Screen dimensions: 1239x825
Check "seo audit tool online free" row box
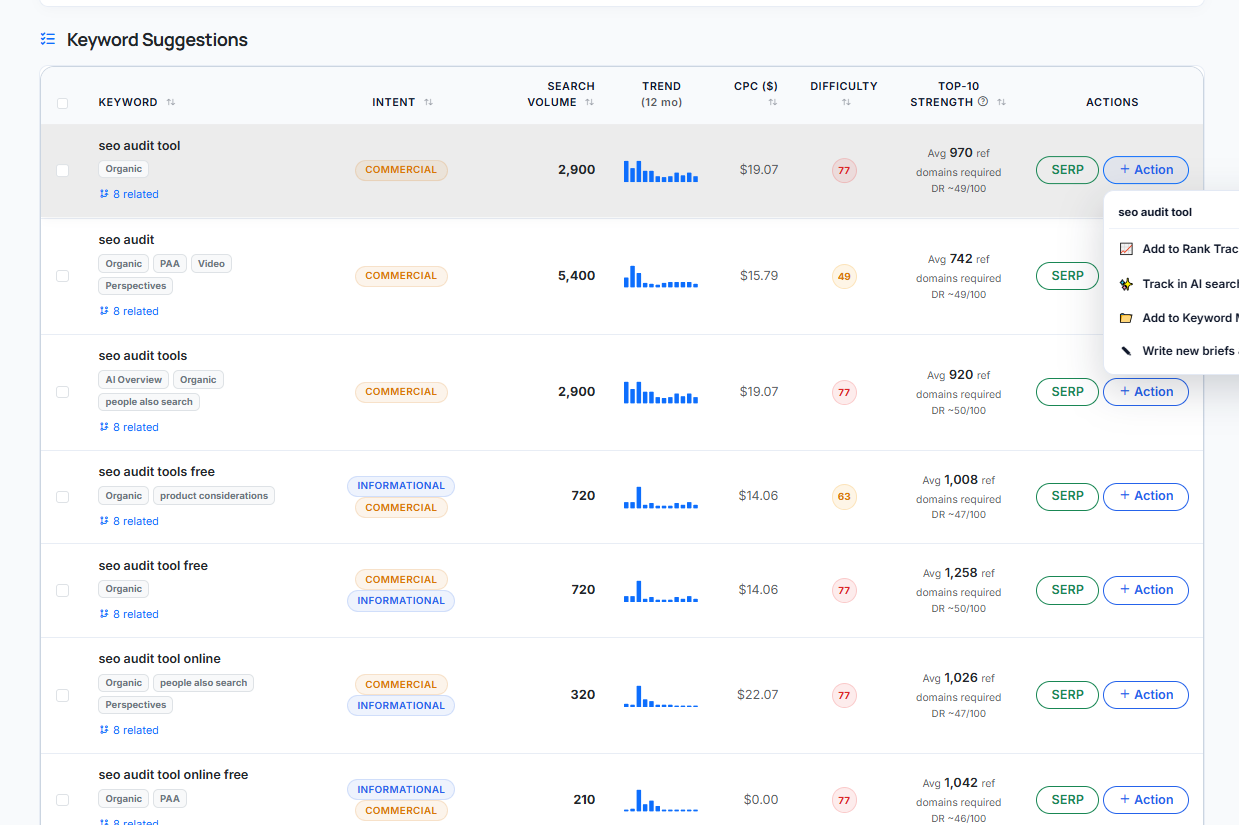pos(63,800)
